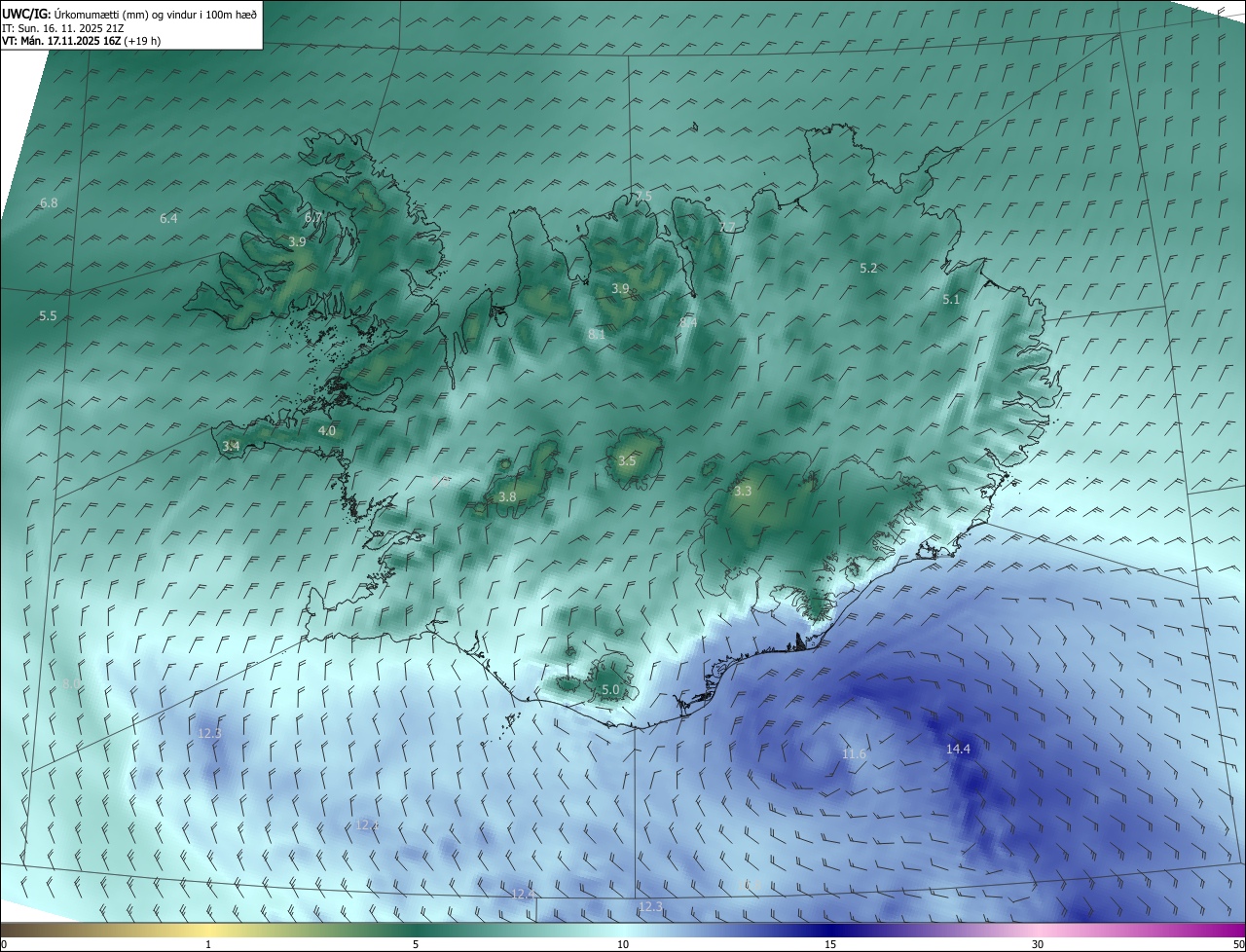
Task: Click the 1 tick label on the color scale
Action: click(x=208, y=944)
